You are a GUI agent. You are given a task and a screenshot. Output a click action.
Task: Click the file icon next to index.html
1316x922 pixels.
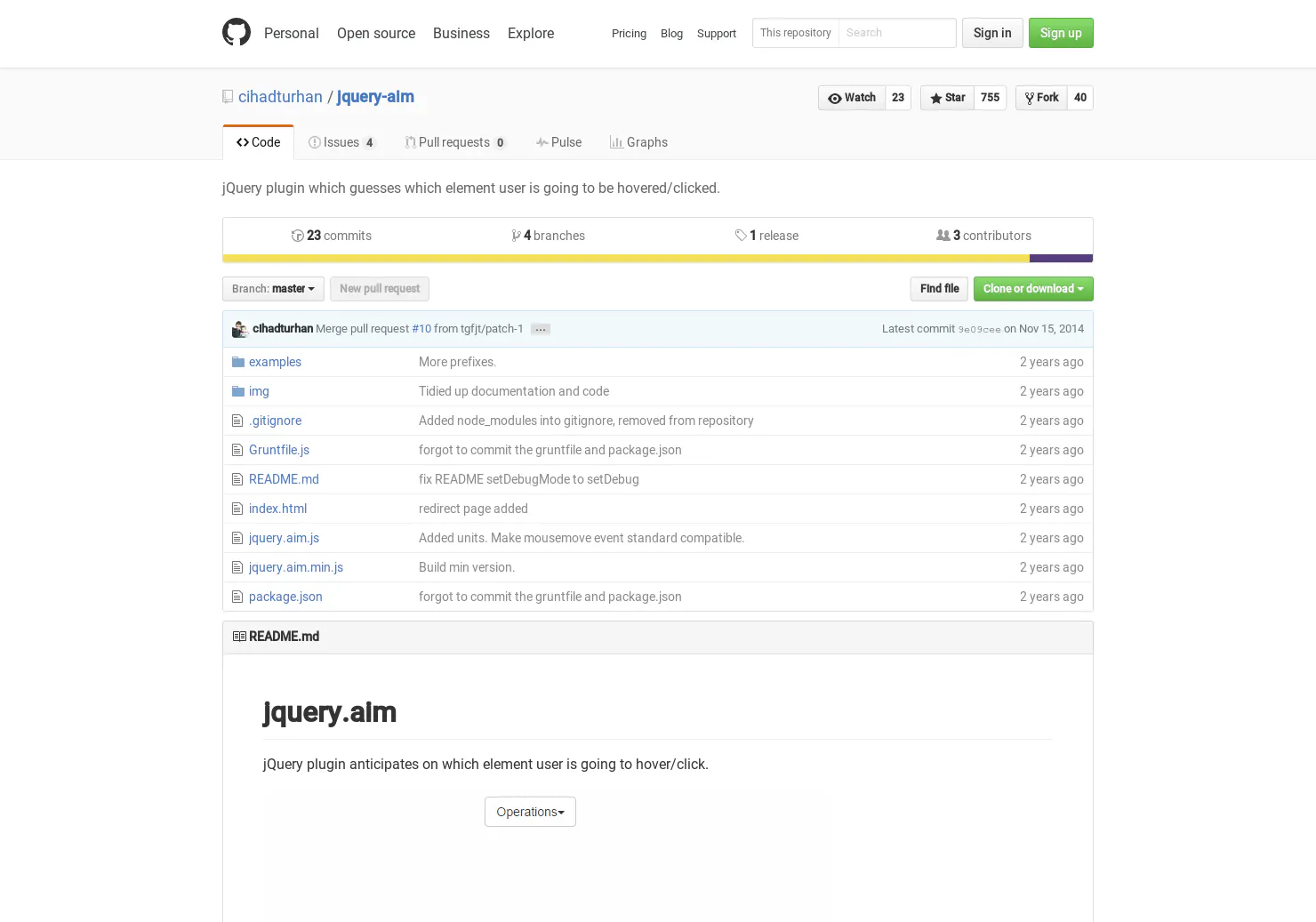click(x=237, y=509)
